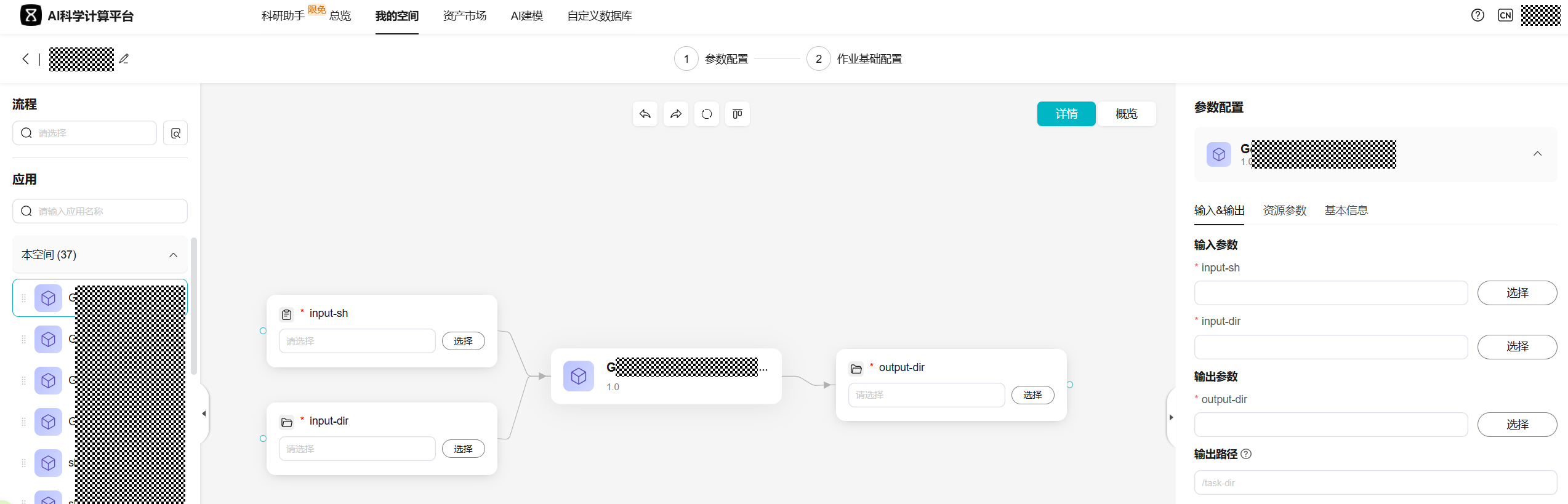The image size is (1568, 504).
Task: Click the user avatar in top right
Action: point(1540,15)
